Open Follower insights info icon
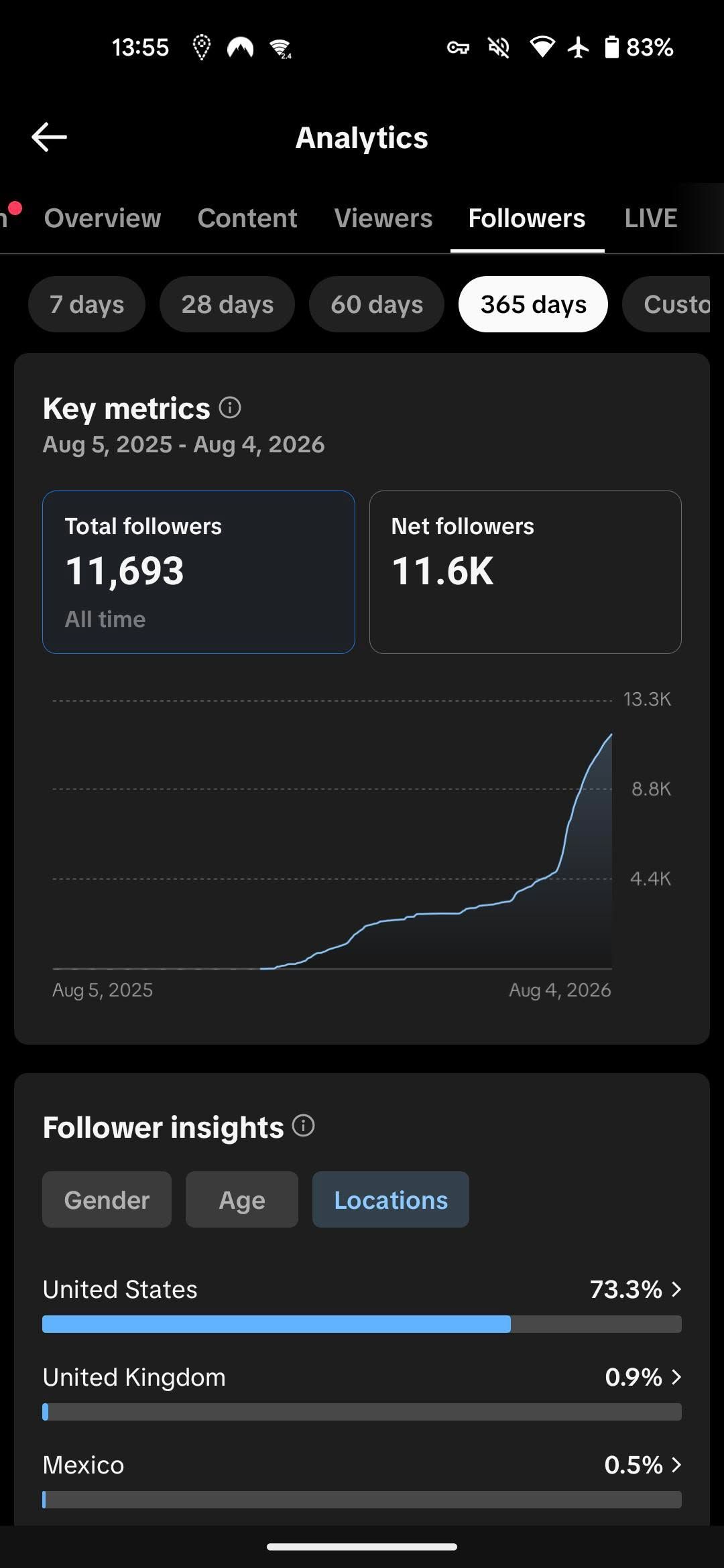This screenshot has width=724, height=1568. coord(304,1126)
